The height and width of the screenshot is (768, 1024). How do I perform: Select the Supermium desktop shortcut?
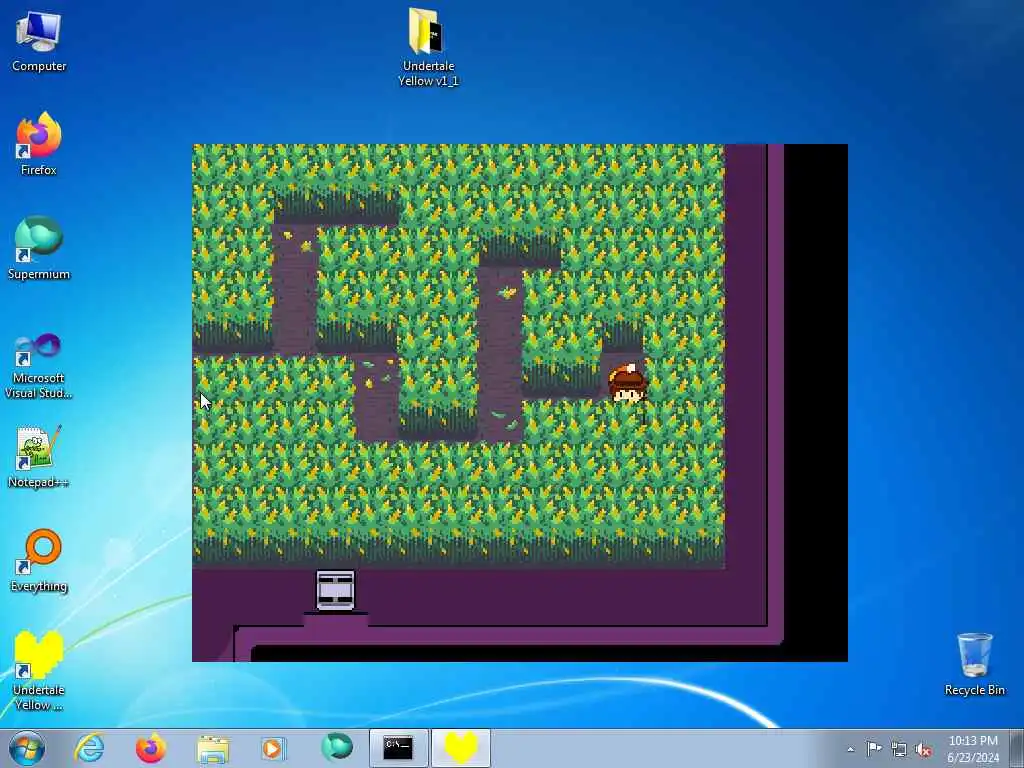[39, 248]
